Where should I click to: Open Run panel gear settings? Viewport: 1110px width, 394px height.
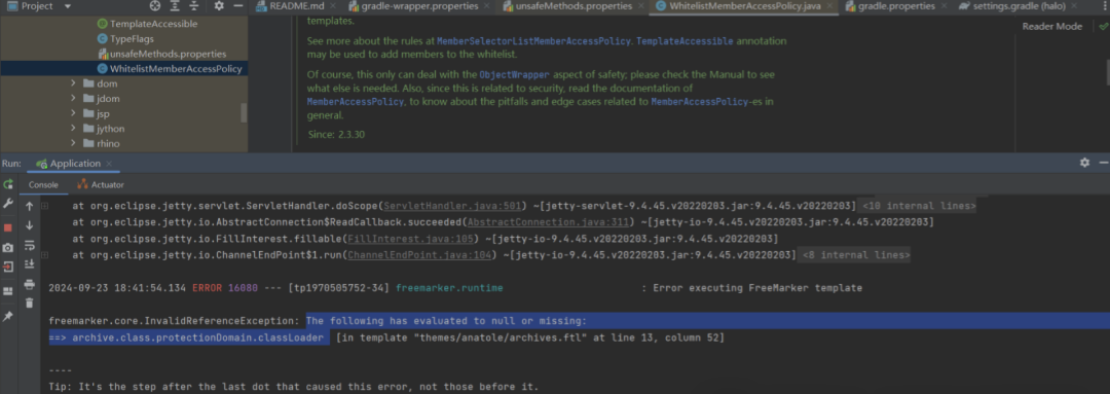tap(1085, 163)
